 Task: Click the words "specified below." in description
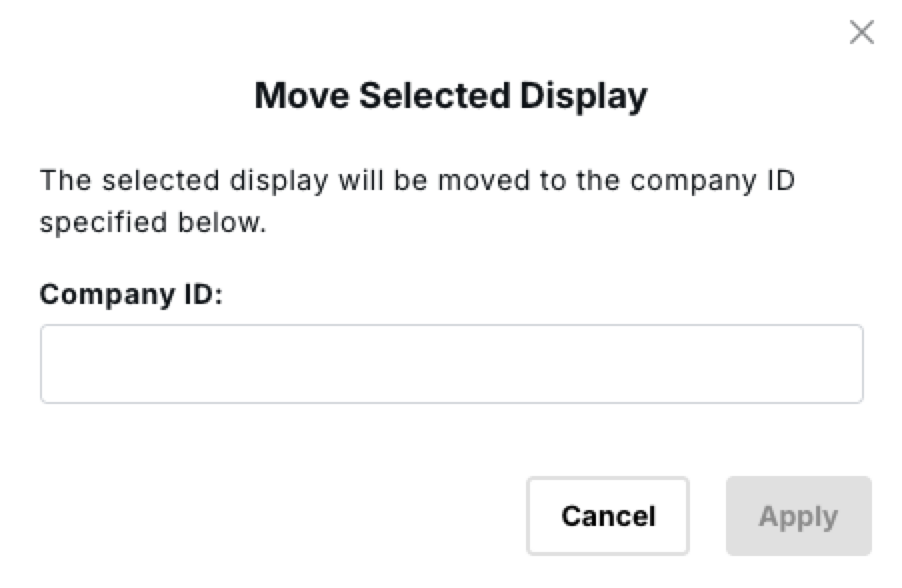(x=153, y=222)
